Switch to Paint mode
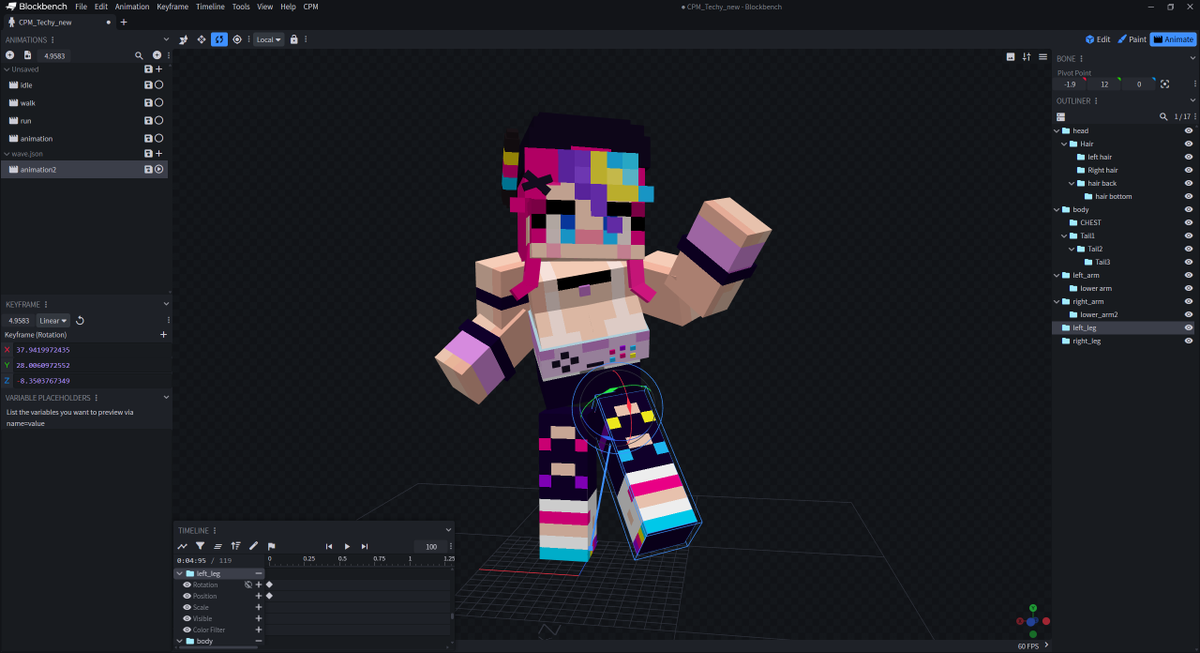This screenshot has height=653, width=1200. [1132, 40]
